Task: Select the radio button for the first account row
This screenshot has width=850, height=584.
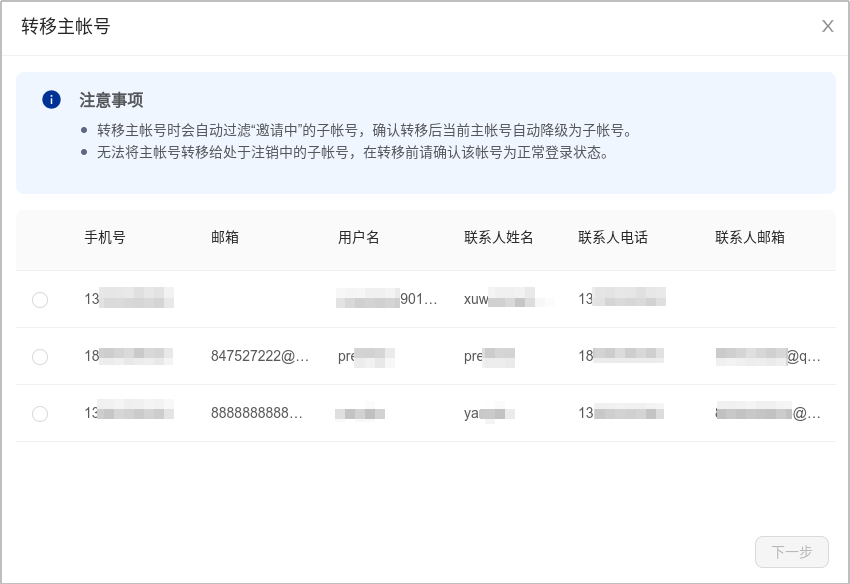Action: (40, 299)
